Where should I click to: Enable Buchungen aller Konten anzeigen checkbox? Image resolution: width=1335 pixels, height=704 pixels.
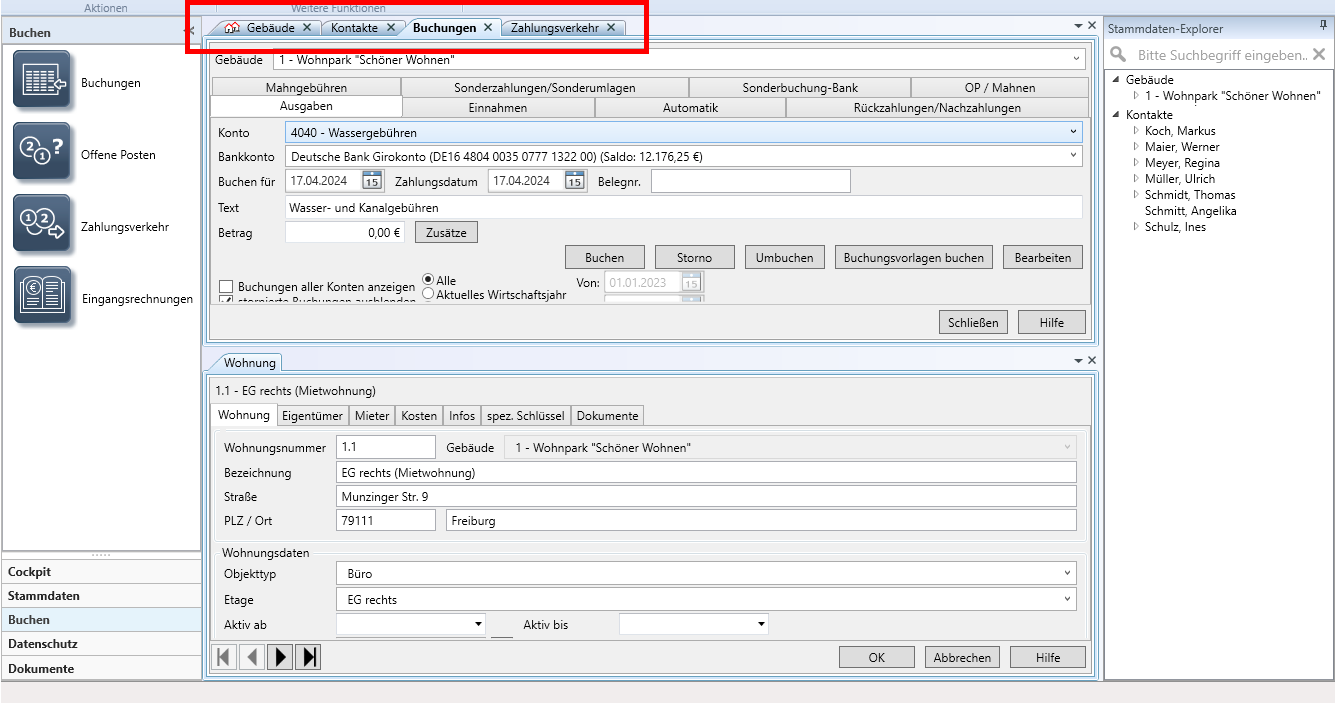pos(226,287)
